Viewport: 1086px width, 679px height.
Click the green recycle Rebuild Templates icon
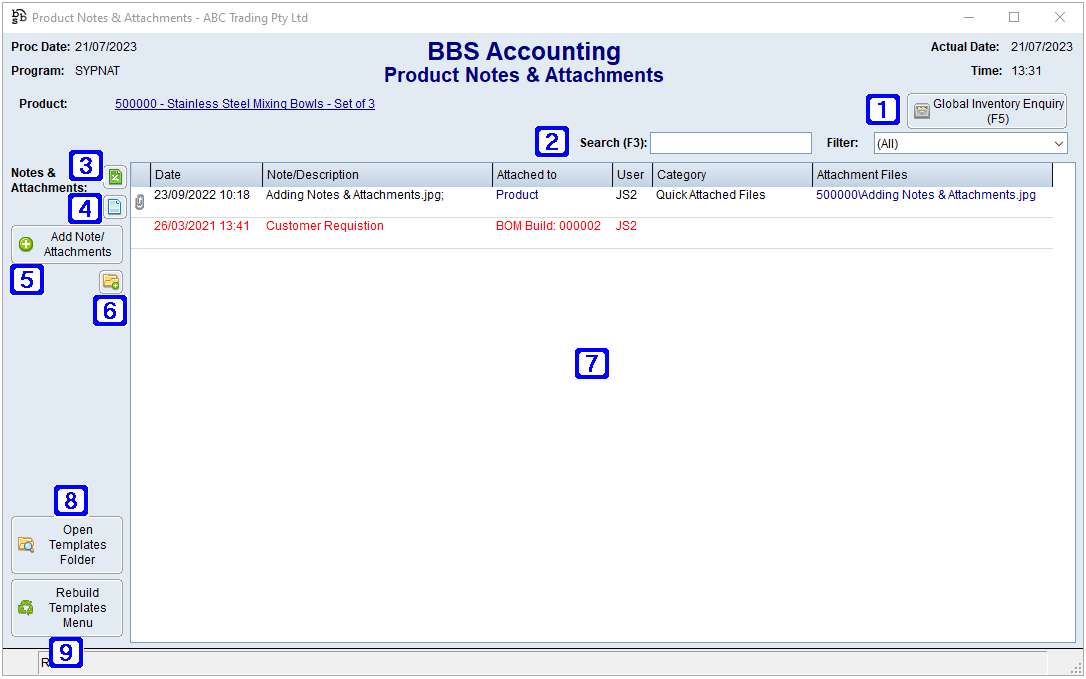pyautogui.click(x=26, y=608)
